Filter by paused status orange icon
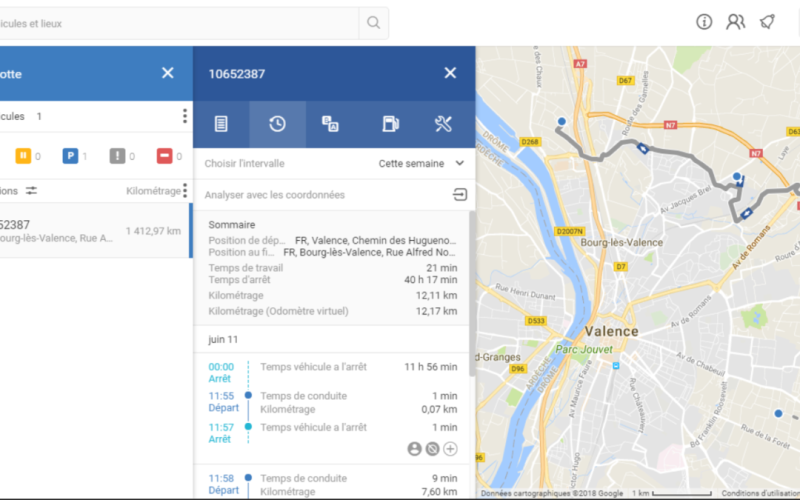800x500 pixels. (x=23, y=156)
